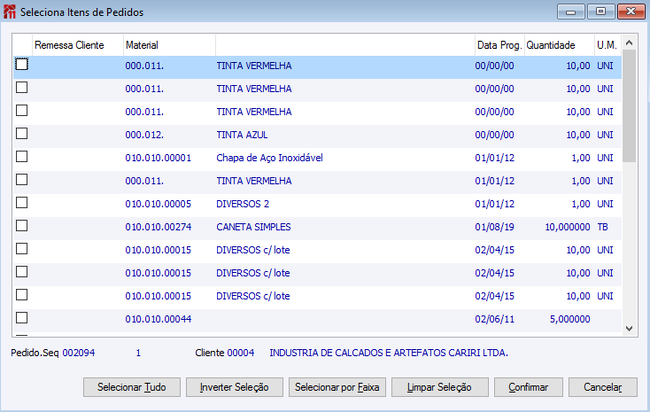Select the 'TINTA AZUL' description cell
The image size is (650, 412).
(x=242, y=135)
